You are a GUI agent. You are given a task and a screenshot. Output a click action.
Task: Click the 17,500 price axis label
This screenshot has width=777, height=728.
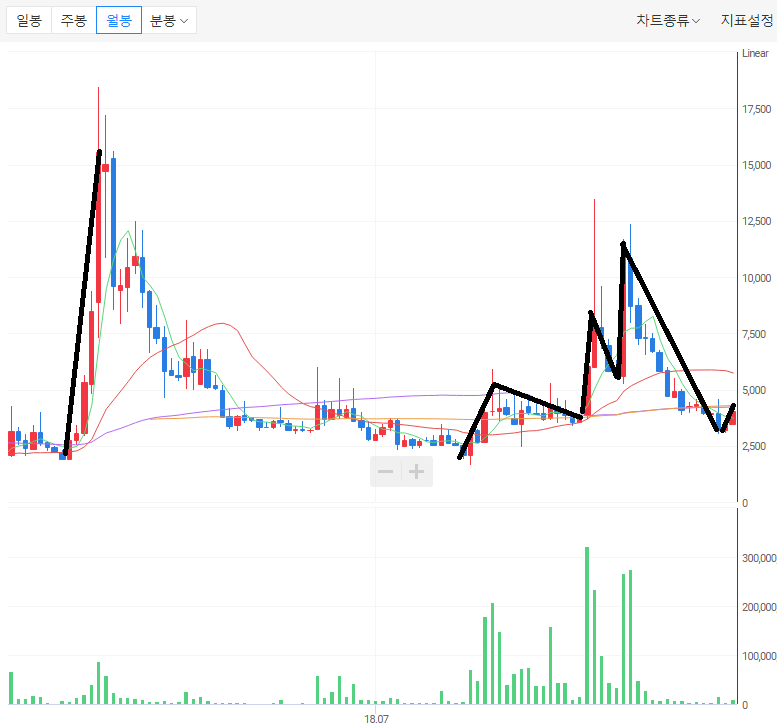(757, 109)
